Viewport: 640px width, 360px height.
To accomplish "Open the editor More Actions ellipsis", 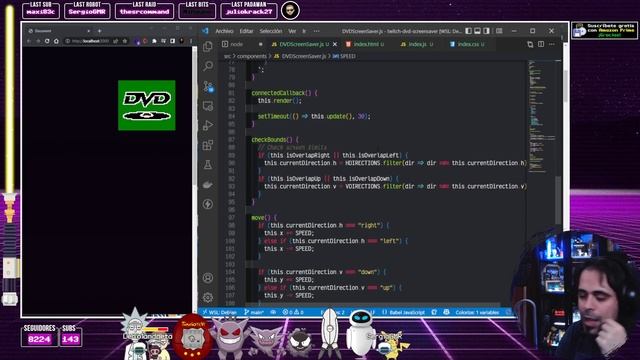I will coord(552,44).
